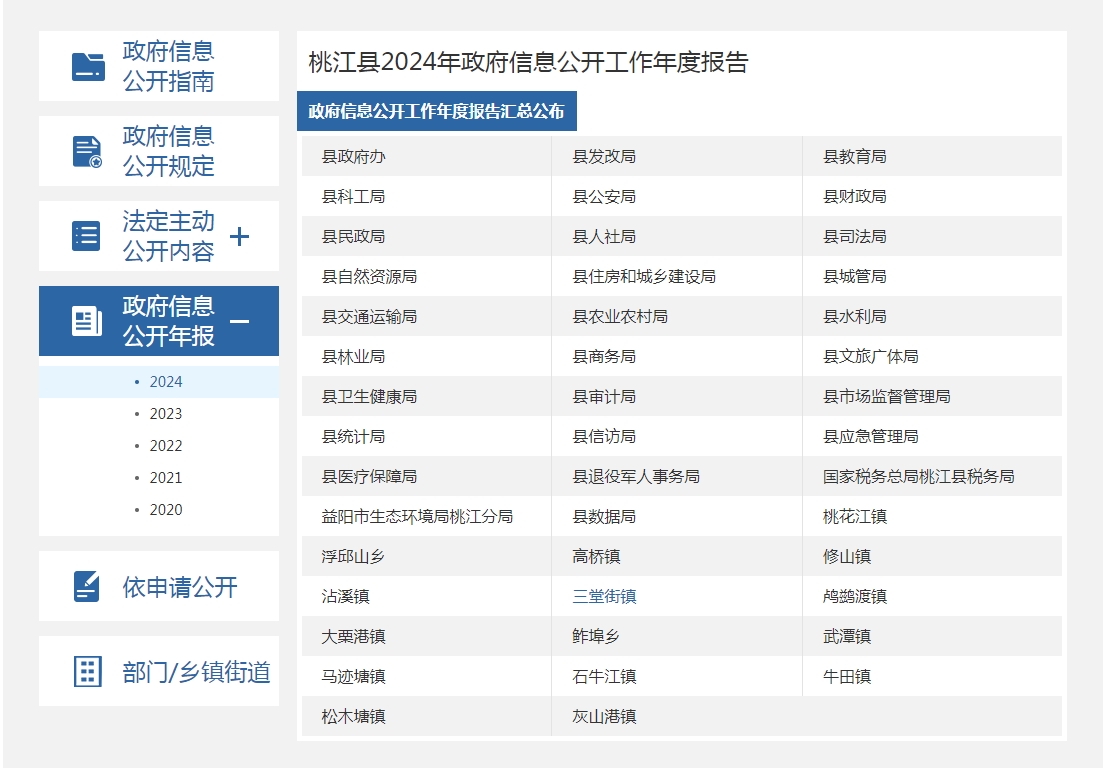The height and width of the screenshot is (768, 1110).
Task: Choose year 2021 in the sidebar
Action: point(166,478)
